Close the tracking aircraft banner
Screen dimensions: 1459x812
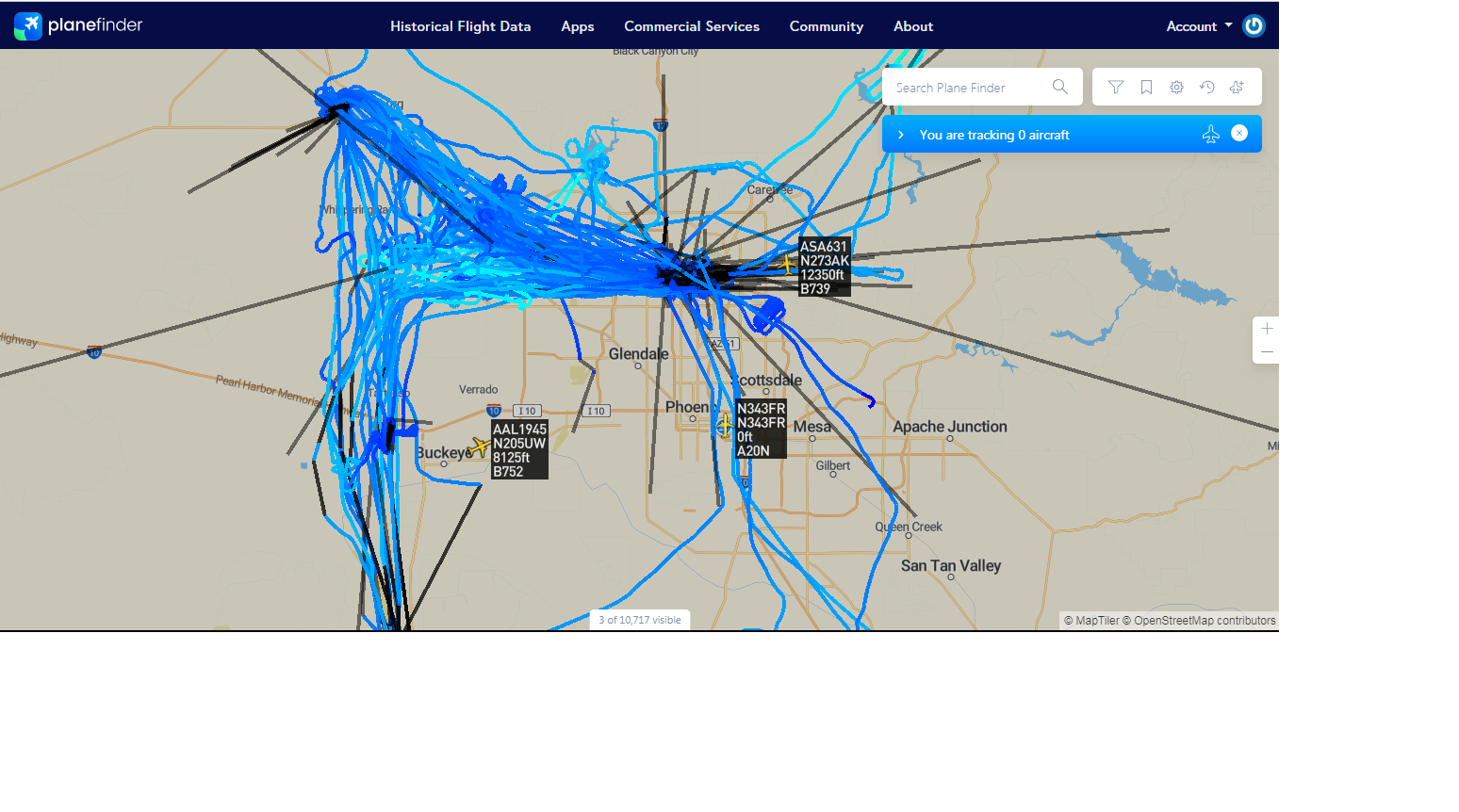(x=1239, y=134)
